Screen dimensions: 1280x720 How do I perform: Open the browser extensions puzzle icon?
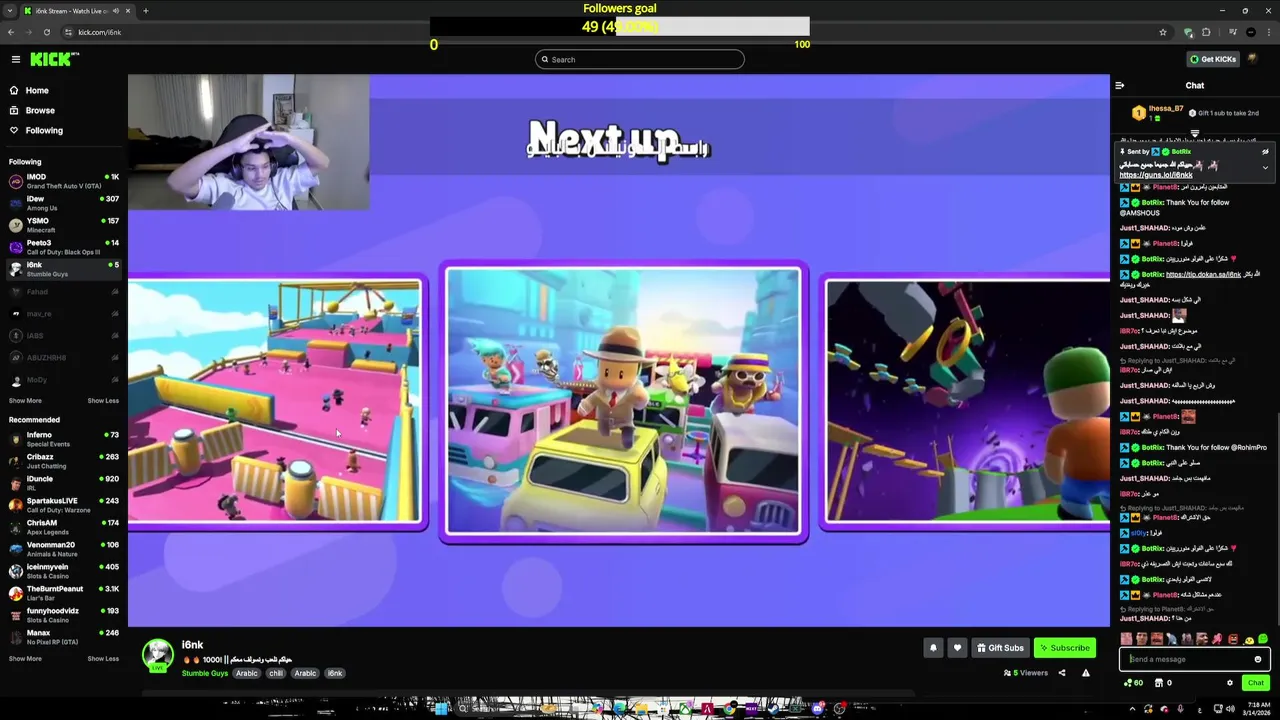pos(1206,32)
